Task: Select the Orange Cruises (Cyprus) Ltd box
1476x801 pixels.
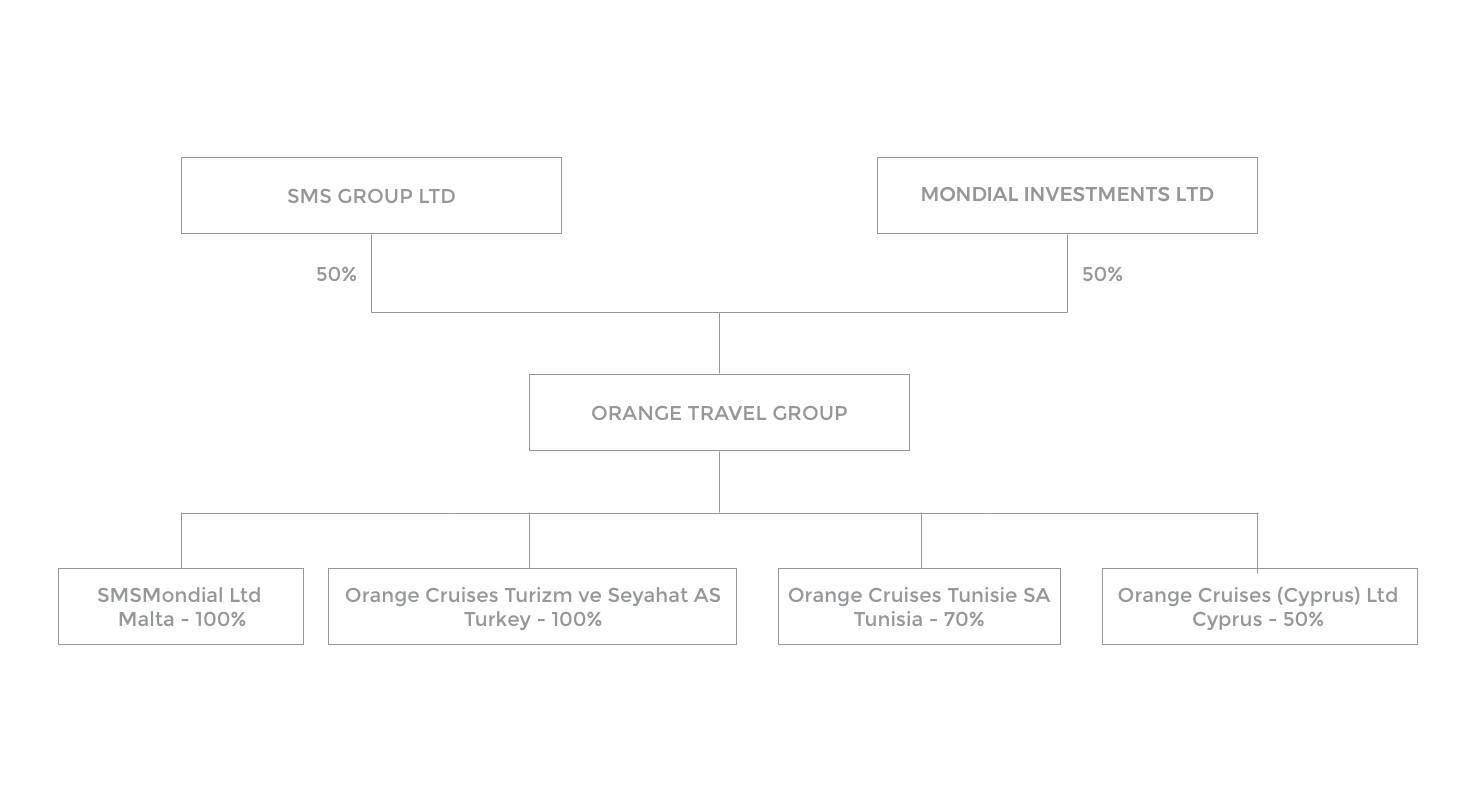Action: click(x=1259, y=606)
